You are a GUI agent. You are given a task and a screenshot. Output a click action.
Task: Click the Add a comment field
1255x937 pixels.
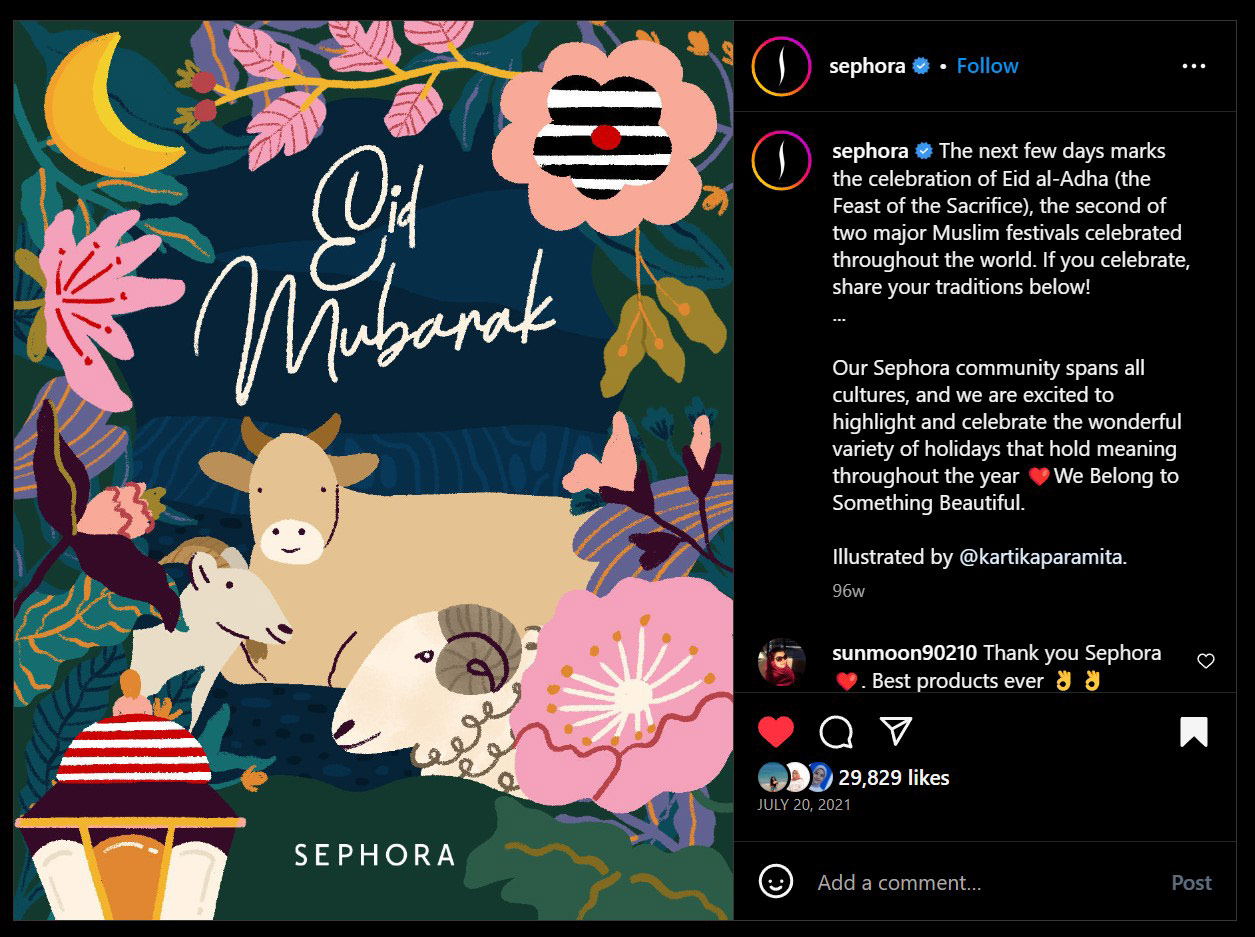(x=985, y=882)
